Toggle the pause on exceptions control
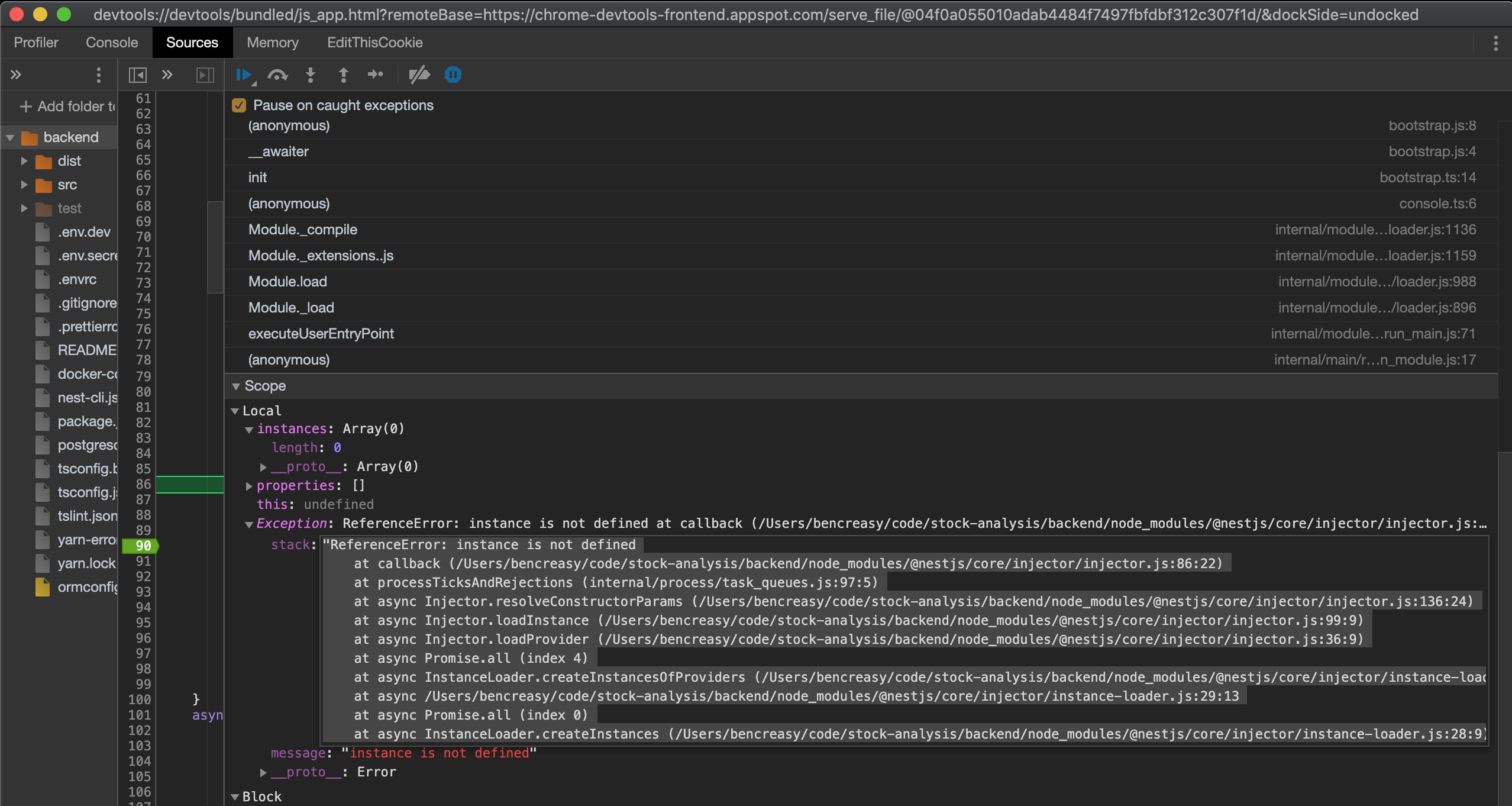Image resolution: width=1512 pixels, height=806 pixels. [452, 75]
